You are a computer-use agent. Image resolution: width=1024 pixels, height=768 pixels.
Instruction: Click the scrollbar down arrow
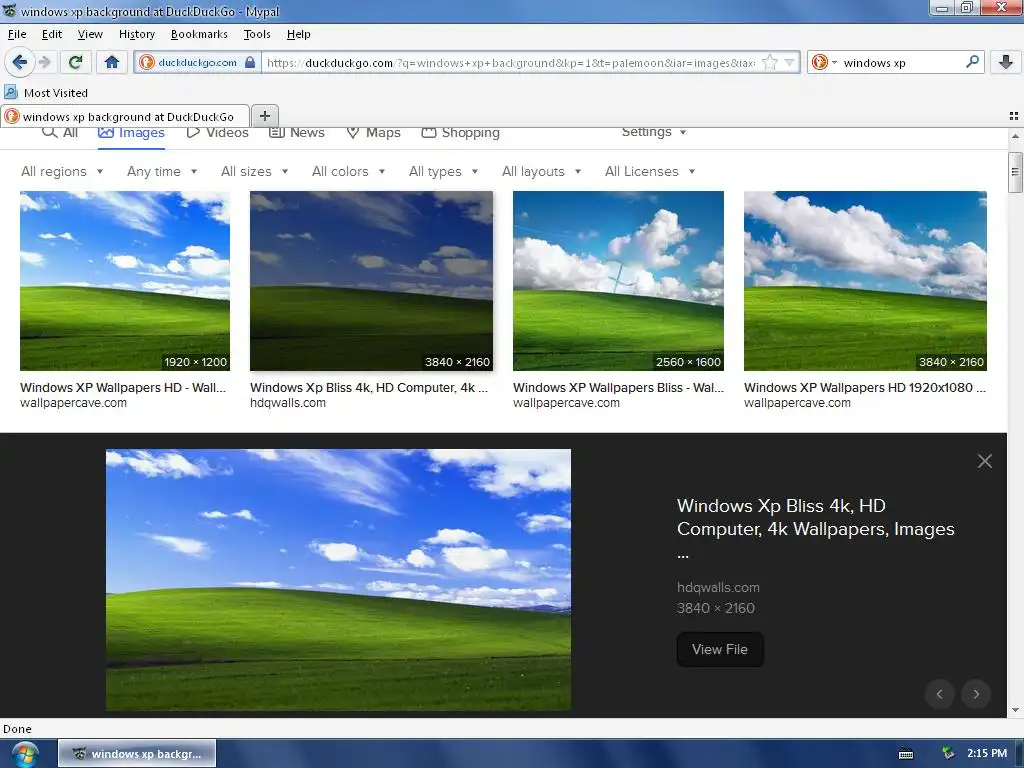pos(1014,710)
